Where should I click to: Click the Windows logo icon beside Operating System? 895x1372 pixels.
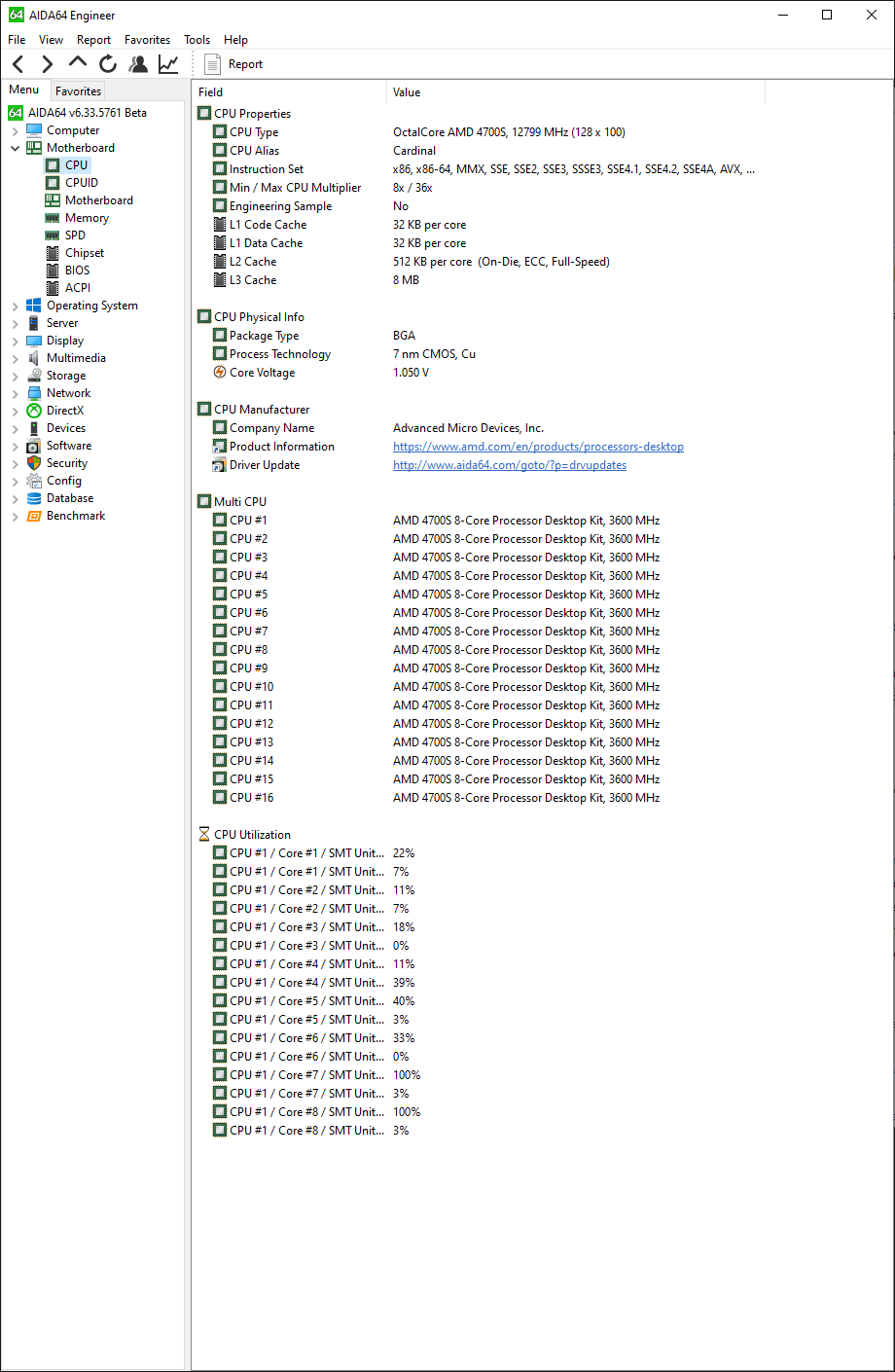[x=34, y=306]
